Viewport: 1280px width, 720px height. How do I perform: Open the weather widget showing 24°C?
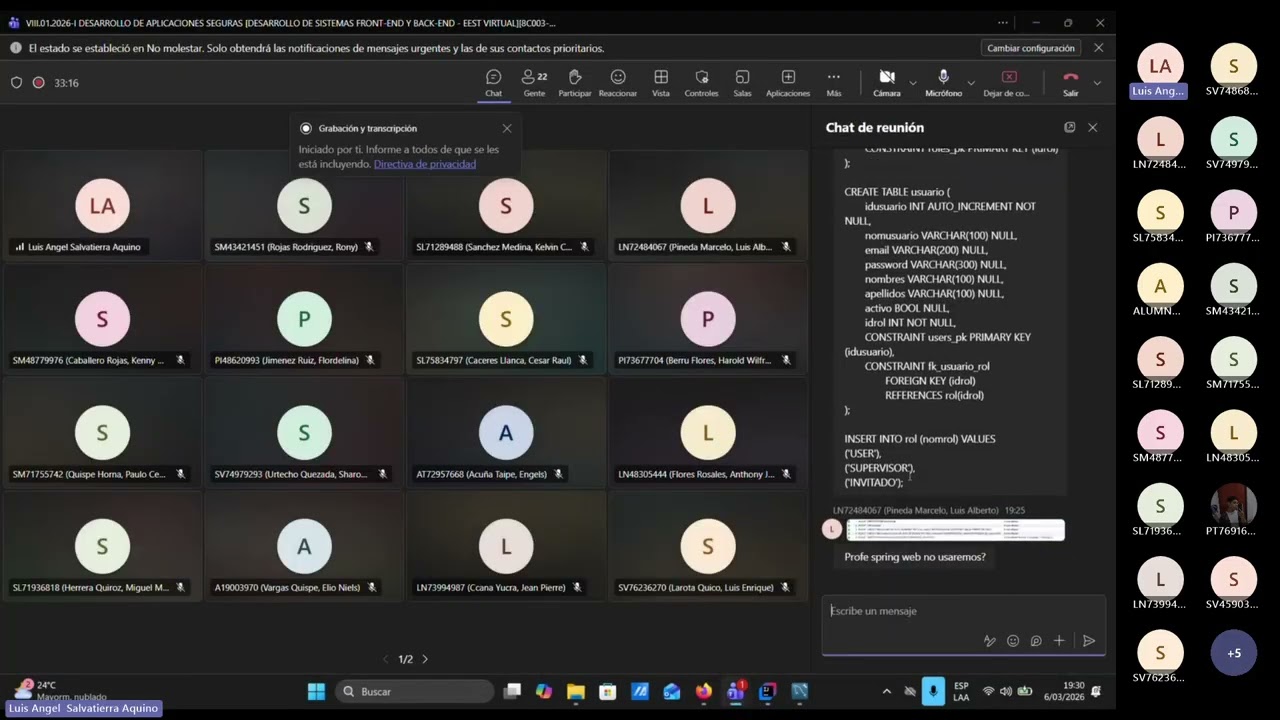click(x=60, y=690)
